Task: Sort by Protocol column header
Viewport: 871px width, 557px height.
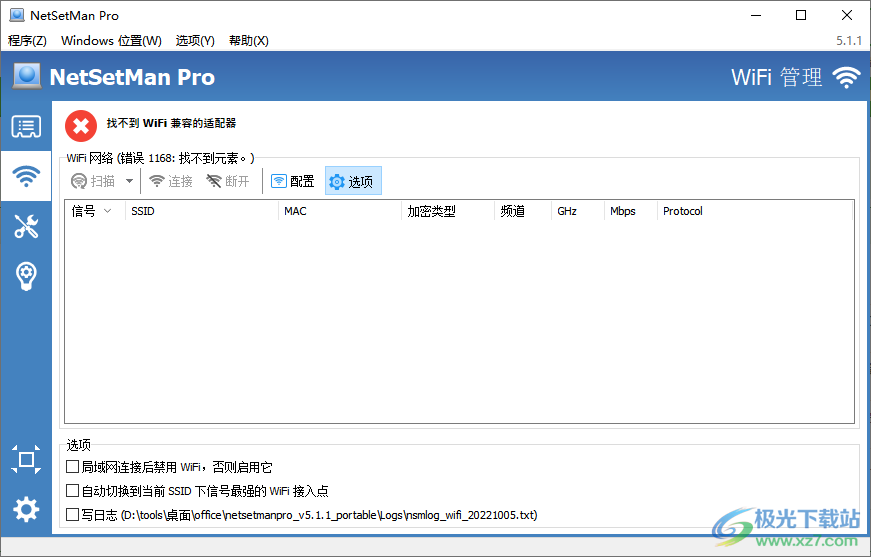Action: [x=754, y=211]
